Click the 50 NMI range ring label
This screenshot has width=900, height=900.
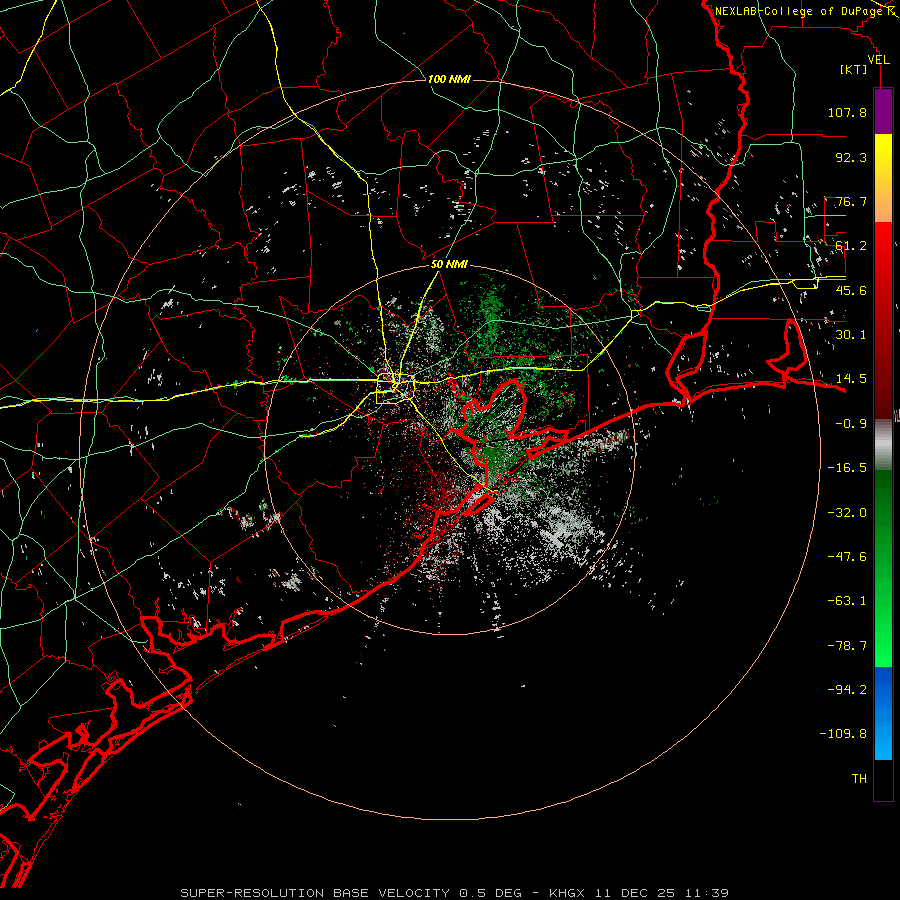click(449, 265)
